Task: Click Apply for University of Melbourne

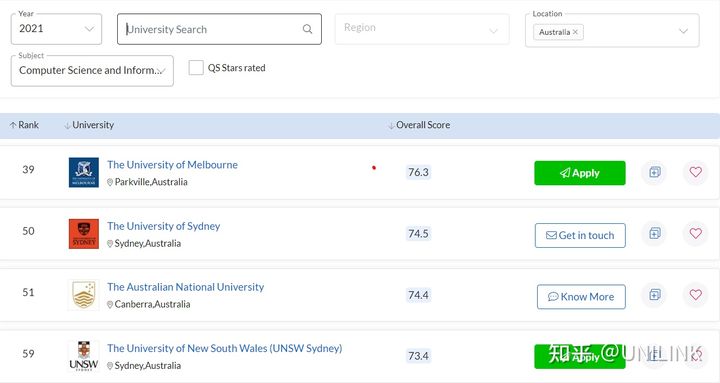Action: point(579,173)
